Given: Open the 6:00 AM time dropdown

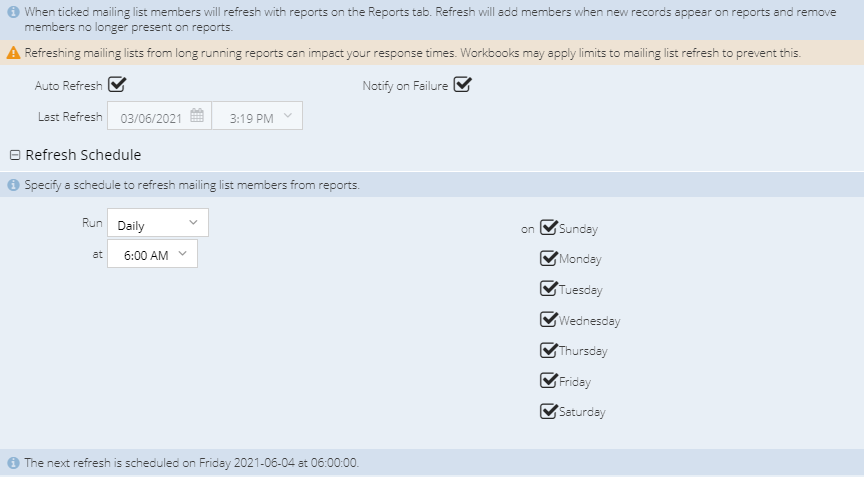Looking at the screenshot, I should click(152, 254).
